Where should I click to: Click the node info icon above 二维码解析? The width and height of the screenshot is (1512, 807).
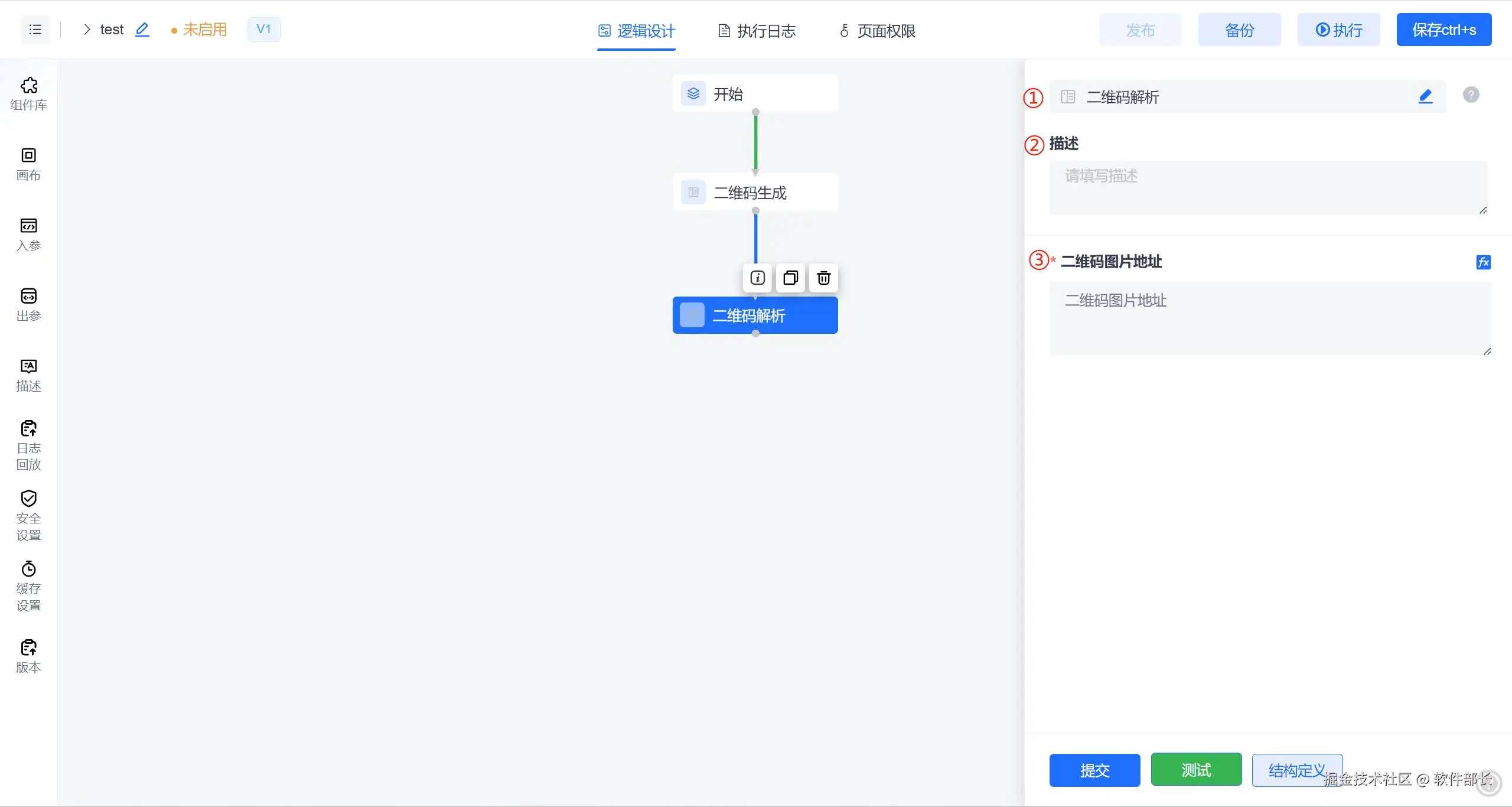tap(757, 278)
